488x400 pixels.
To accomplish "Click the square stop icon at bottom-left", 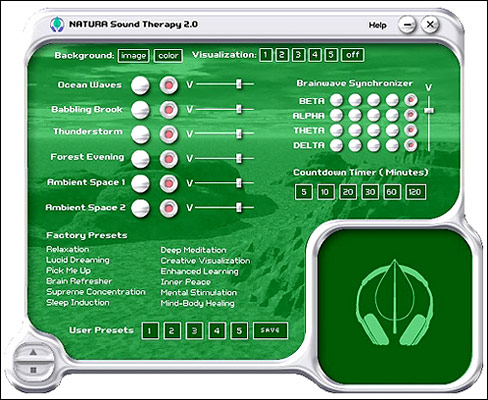I will [33, 370].
